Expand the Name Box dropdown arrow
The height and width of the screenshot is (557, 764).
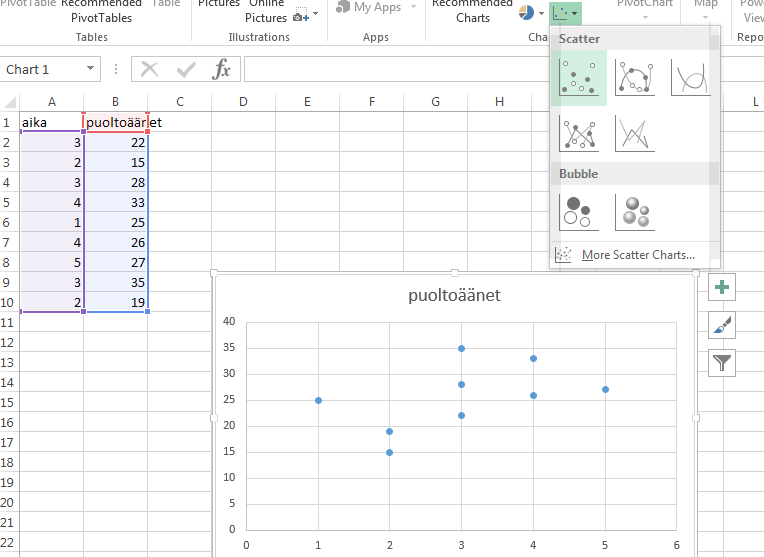(91, 69)
